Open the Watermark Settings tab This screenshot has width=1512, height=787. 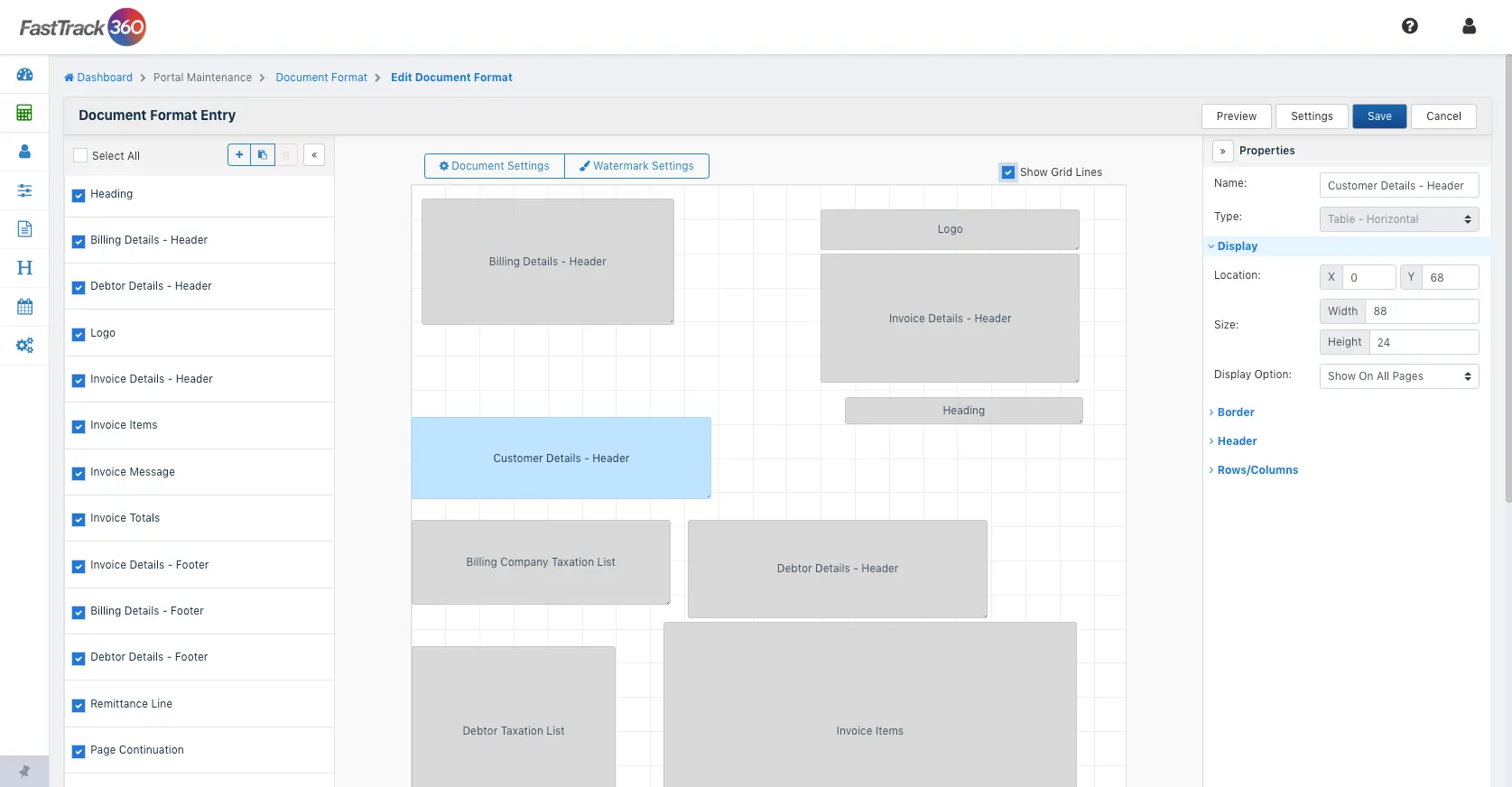(x=636, y=166)
